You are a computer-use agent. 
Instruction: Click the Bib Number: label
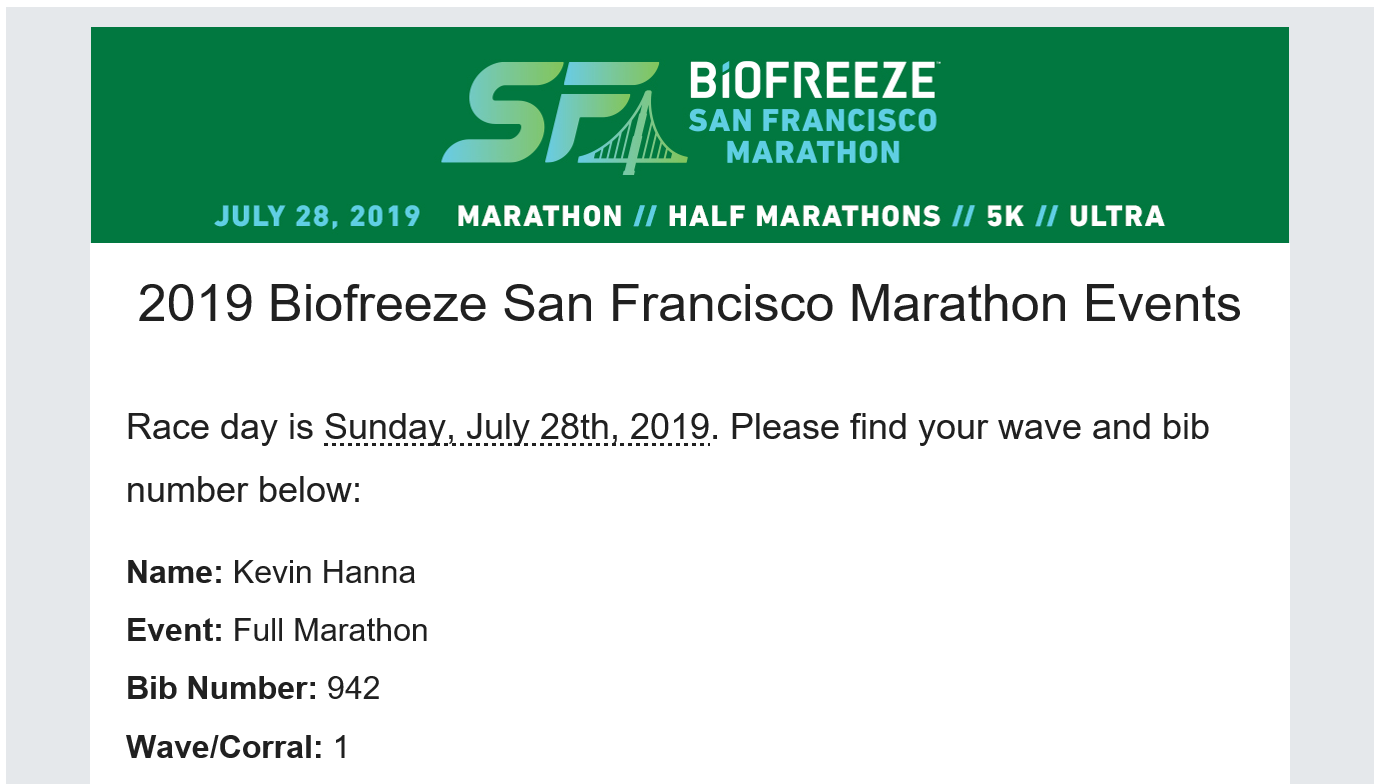[x=222, y=689]
